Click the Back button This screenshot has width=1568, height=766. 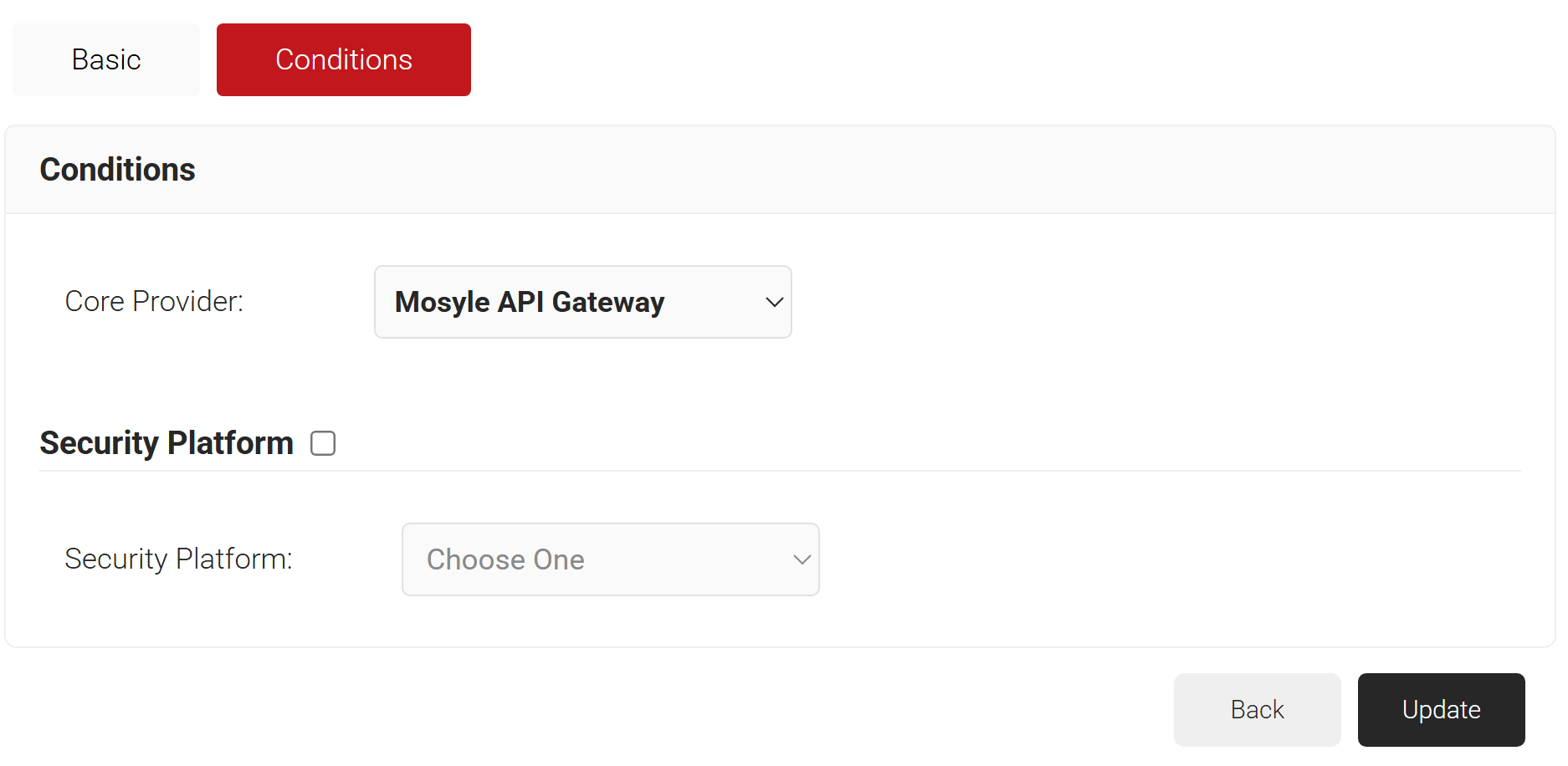click(x=1258, y=710)
